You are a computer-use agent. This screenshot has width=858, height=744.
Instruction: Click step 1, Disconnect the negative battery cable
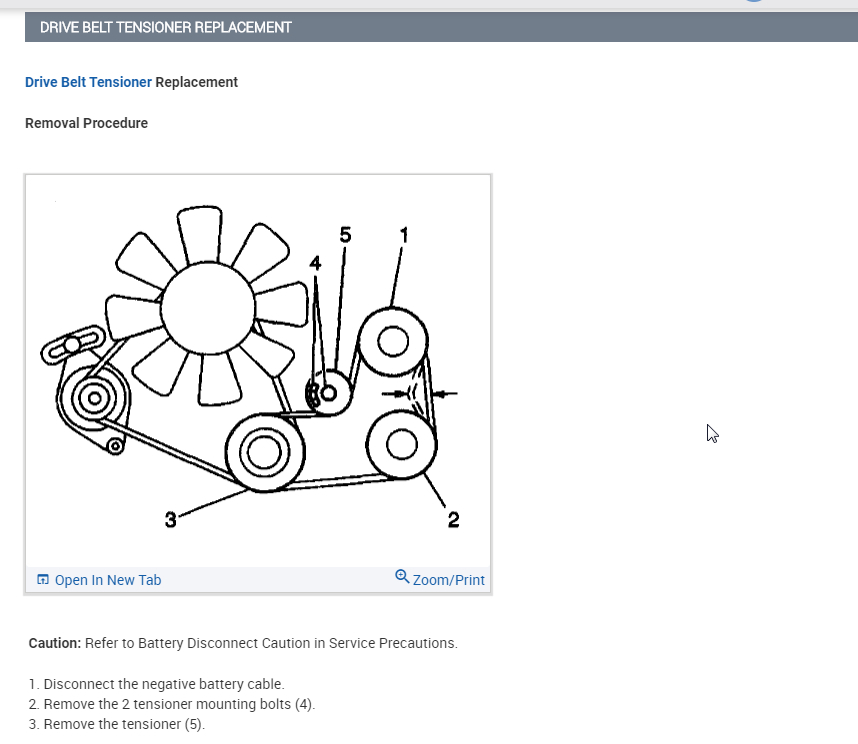pos(156,684)
